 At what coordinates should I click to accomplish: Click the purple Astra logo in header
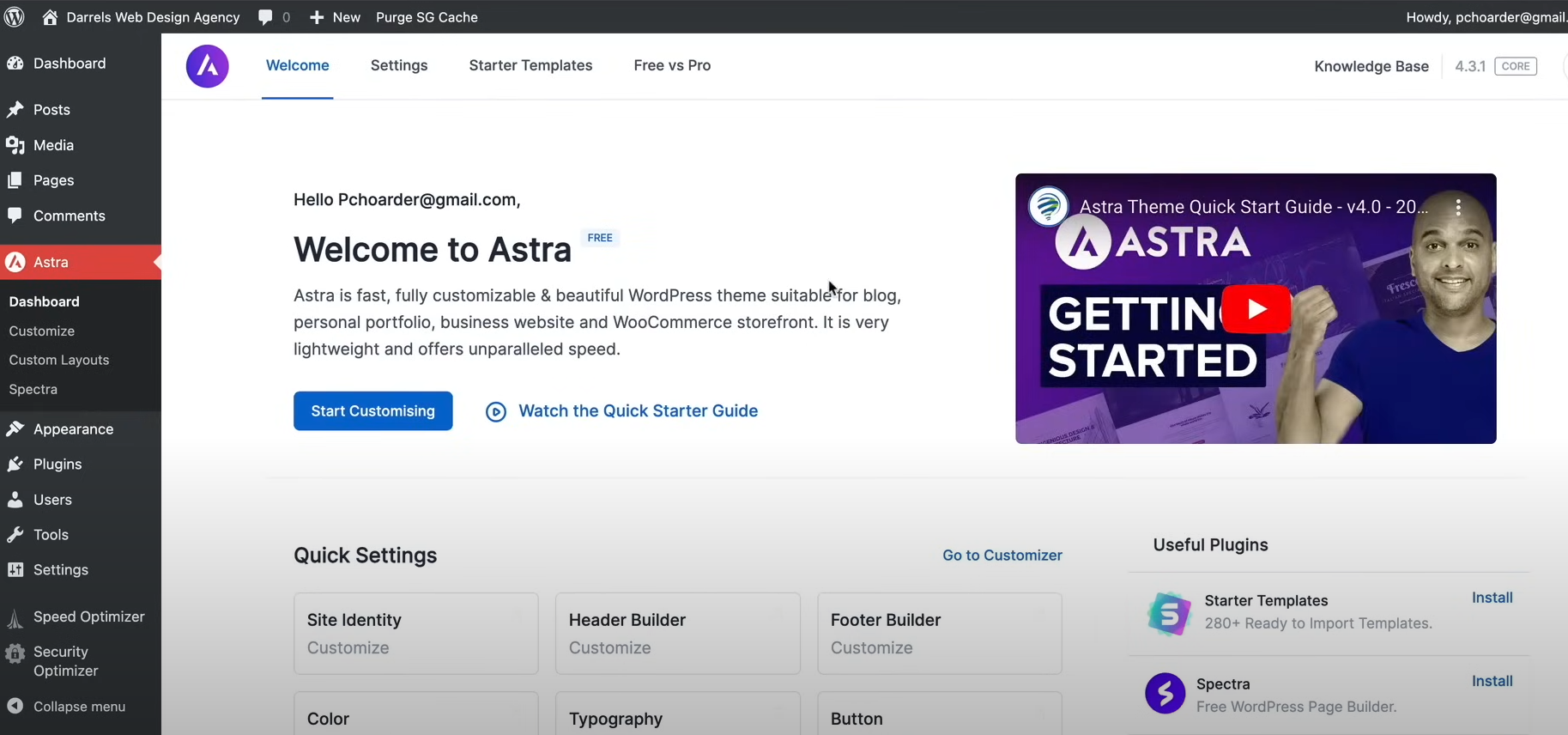click(208, 66)
